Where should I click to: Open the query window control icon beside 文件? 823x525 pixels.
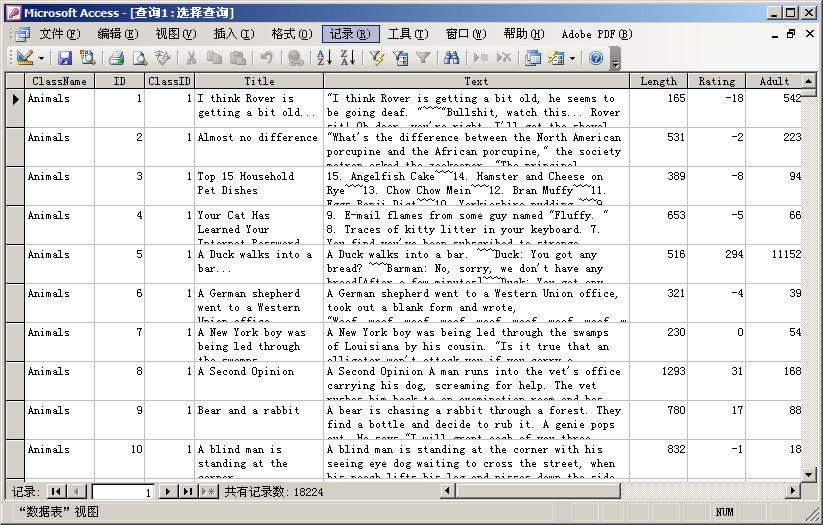pyautogui.click(x=22, y=34)
